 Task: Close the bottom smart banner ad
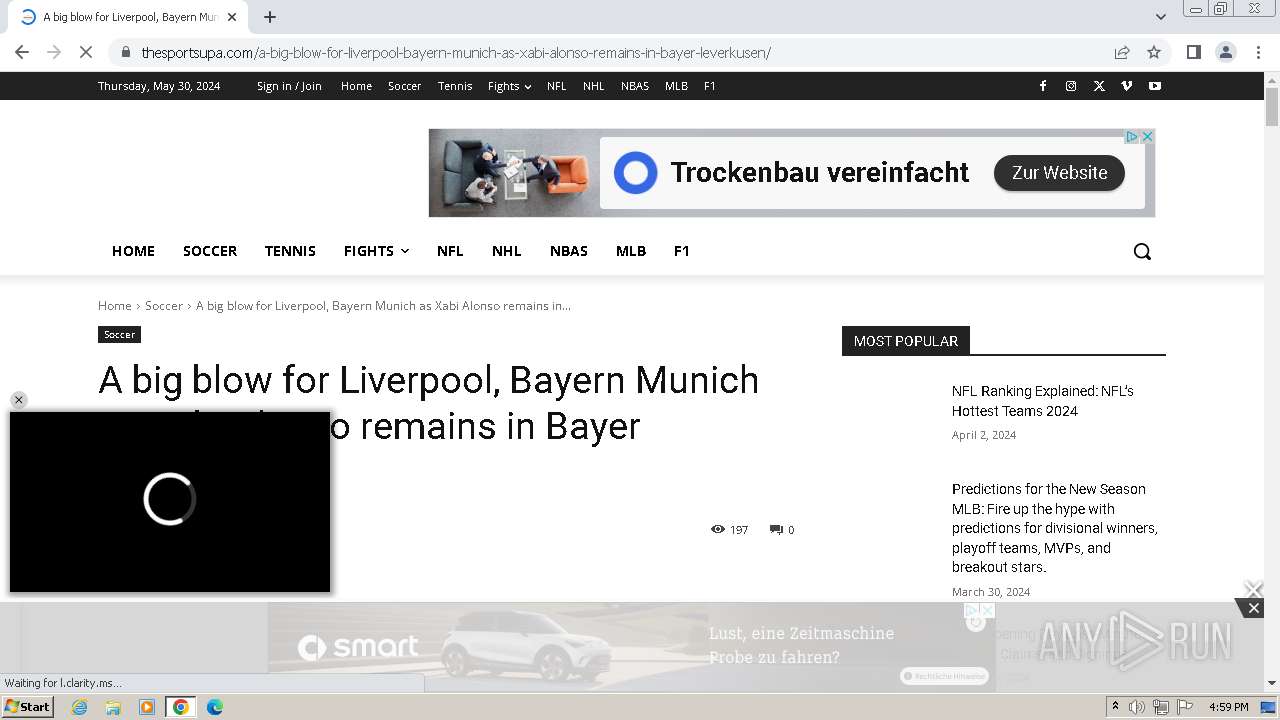1253,608
